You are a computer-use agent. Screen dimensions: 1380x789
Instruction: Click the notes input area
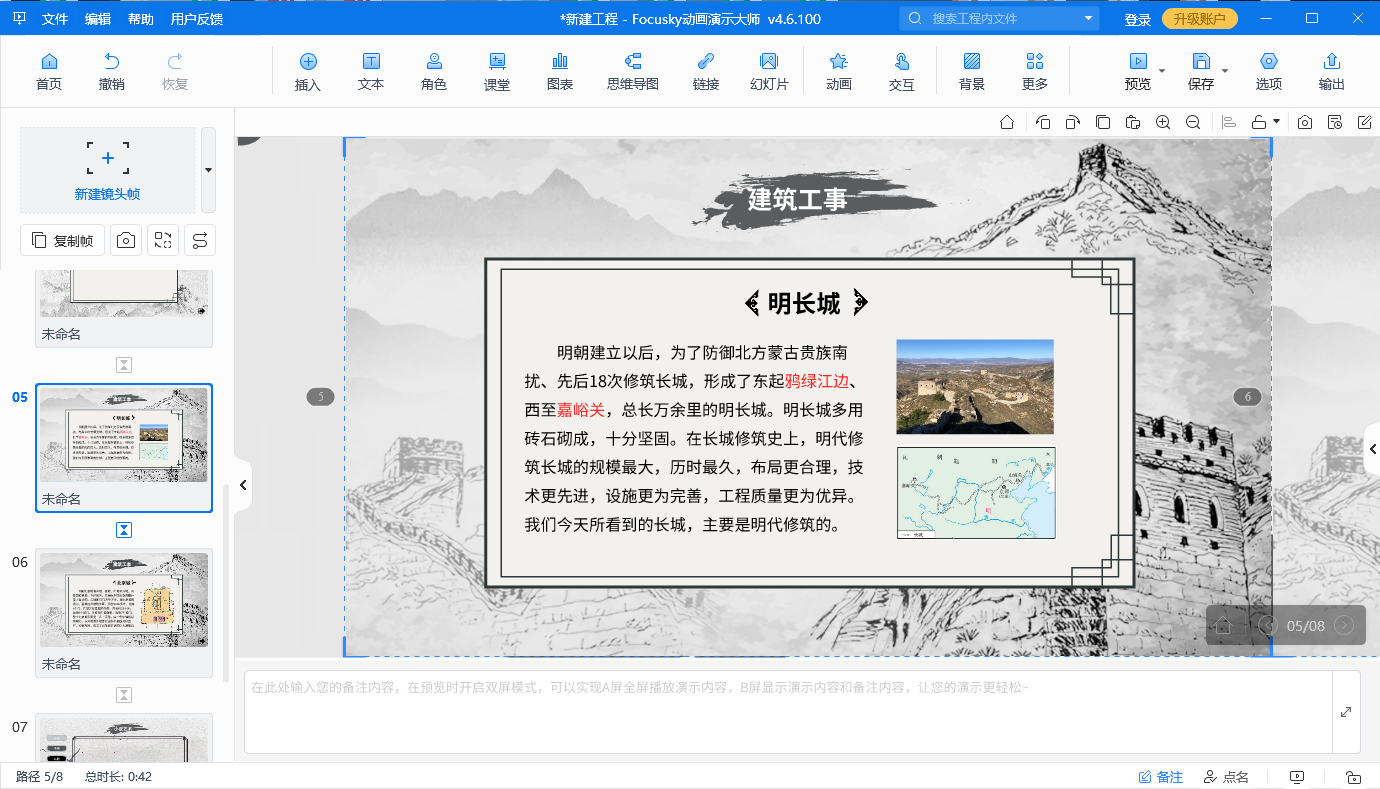click(x=788, y=712)
